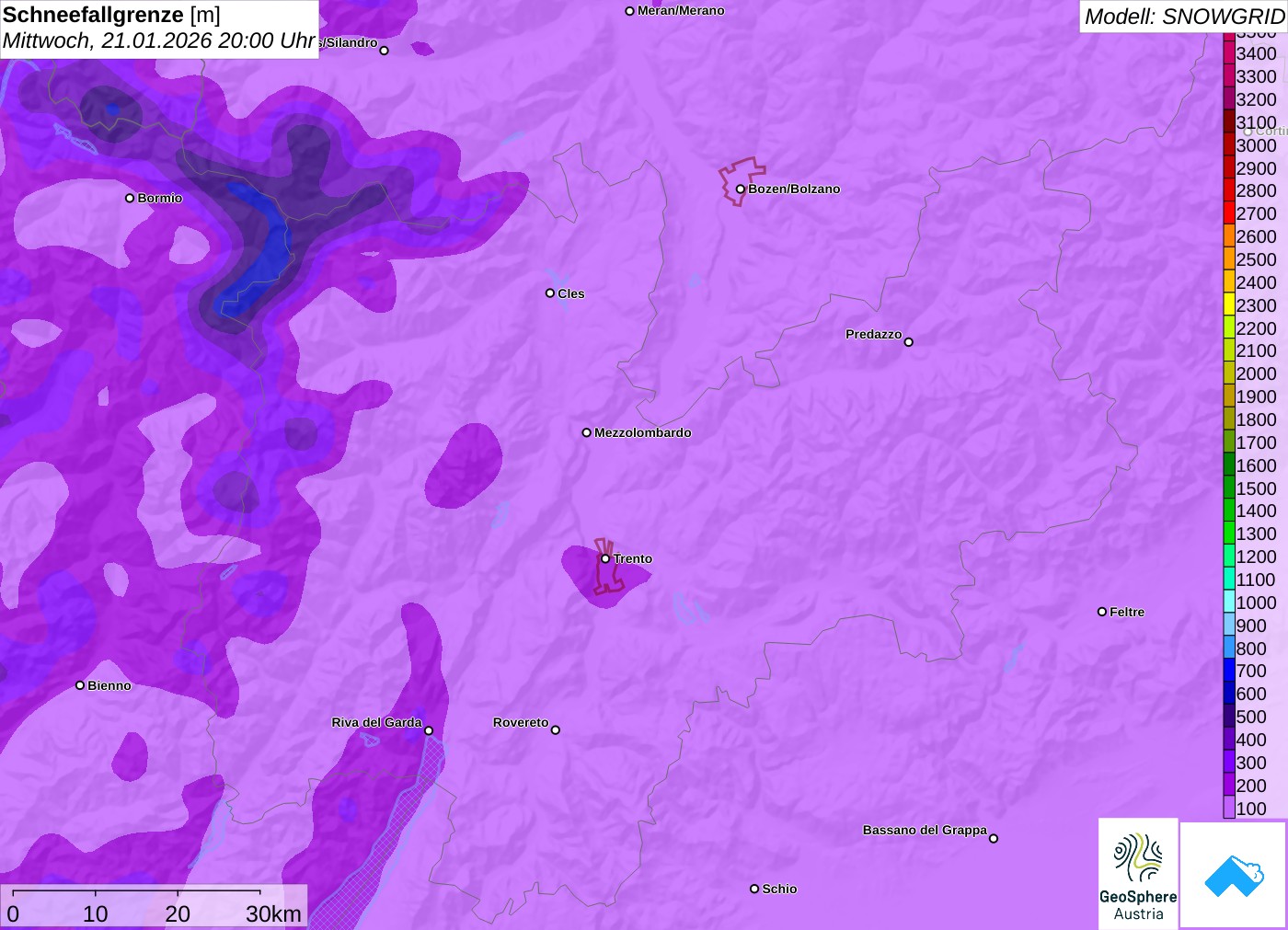The width and height of the screenshot is (1288, 930).
Task: Click the Riva del Garda marker
Action: (x=429, y=730)
